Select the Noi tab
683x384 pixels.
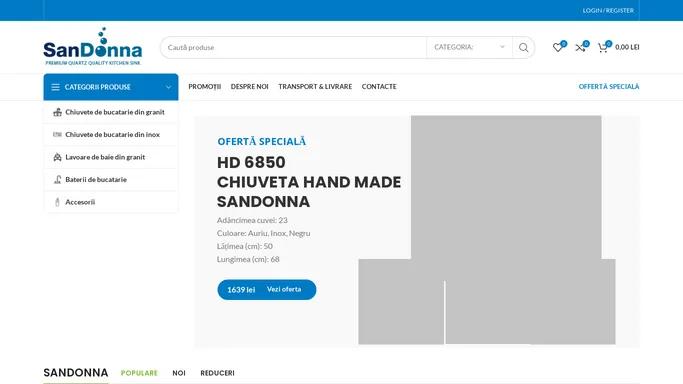click(x=179, y=373)
